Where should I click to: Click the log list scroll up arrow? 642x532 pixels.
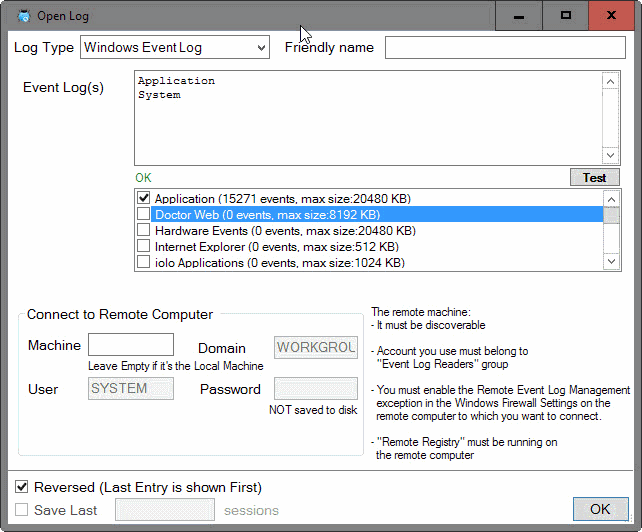pyautogui.click(x=611, y=199)
